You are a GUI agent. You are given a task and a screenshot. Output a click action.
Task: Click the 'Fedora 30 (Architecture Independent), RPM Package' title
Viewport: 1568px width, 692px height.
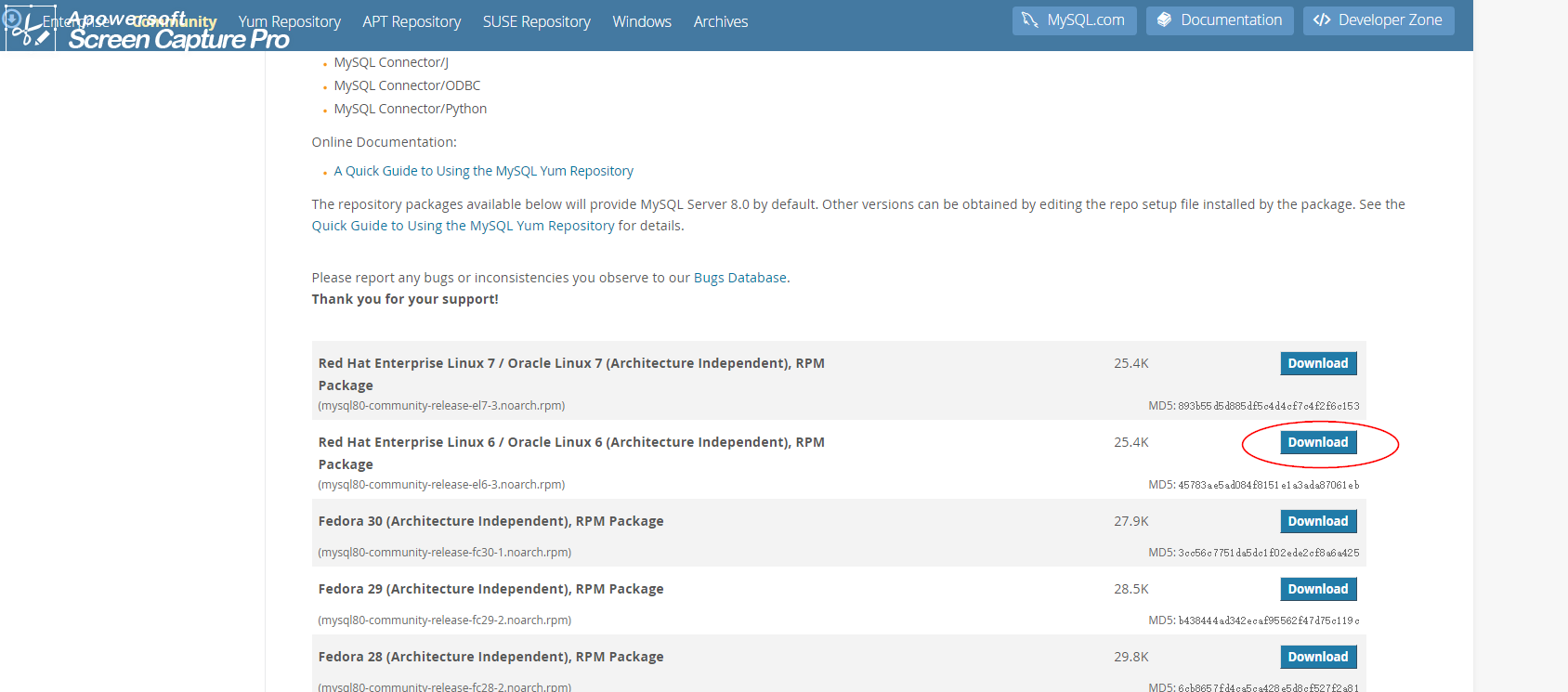pyautogui.click(x=491, y=521)
